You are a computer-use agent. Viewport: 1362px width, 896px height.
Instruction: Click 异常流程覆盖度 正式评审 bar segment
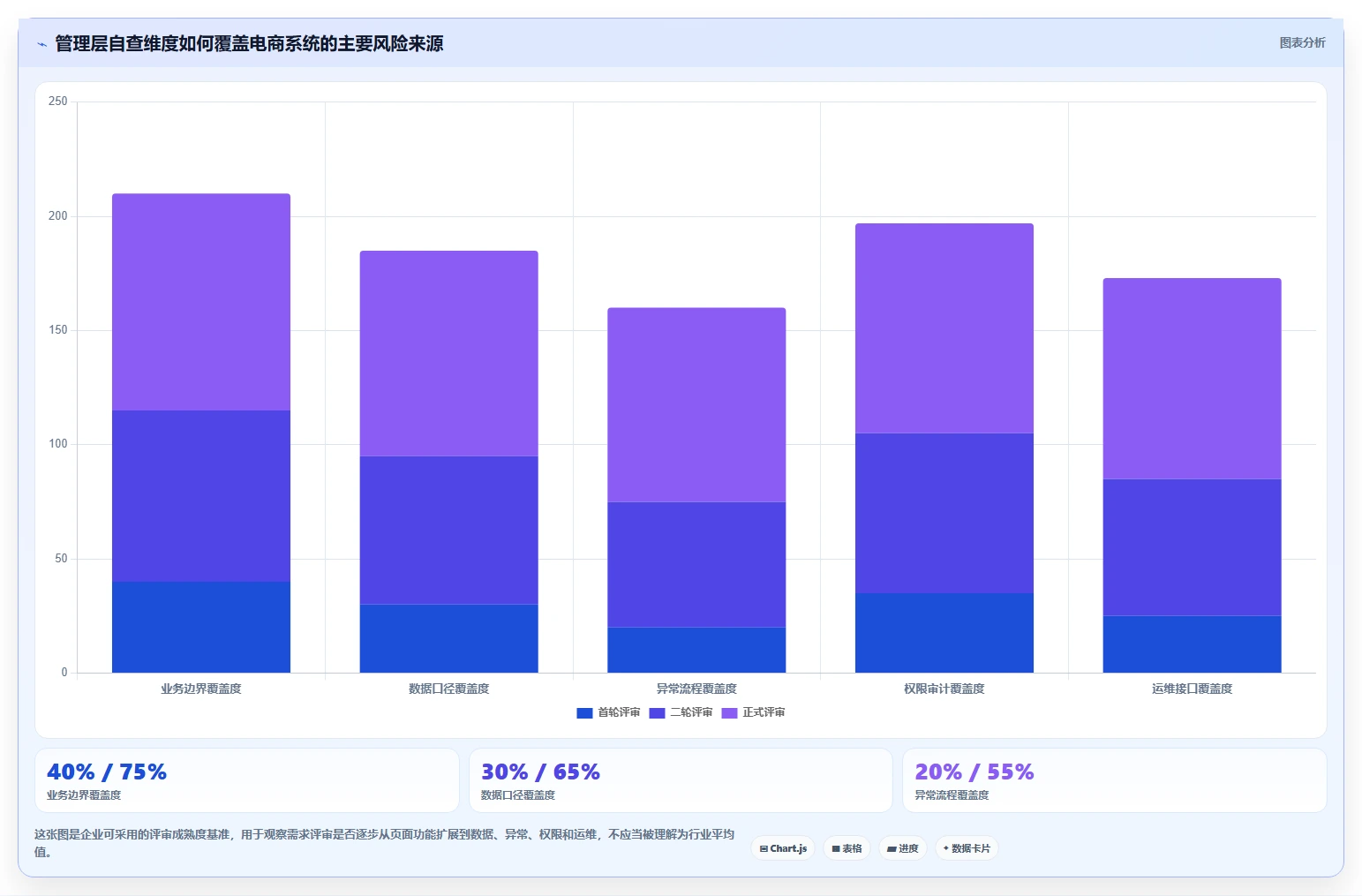point(696,404)
